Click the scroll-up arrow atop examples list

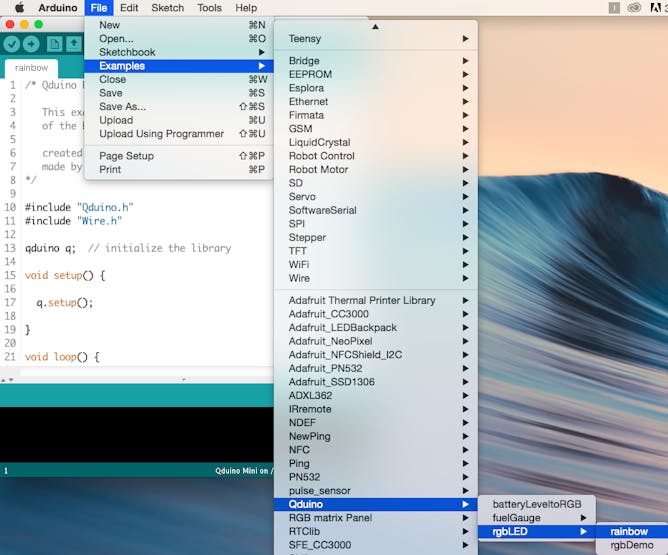tap(375, 26)
